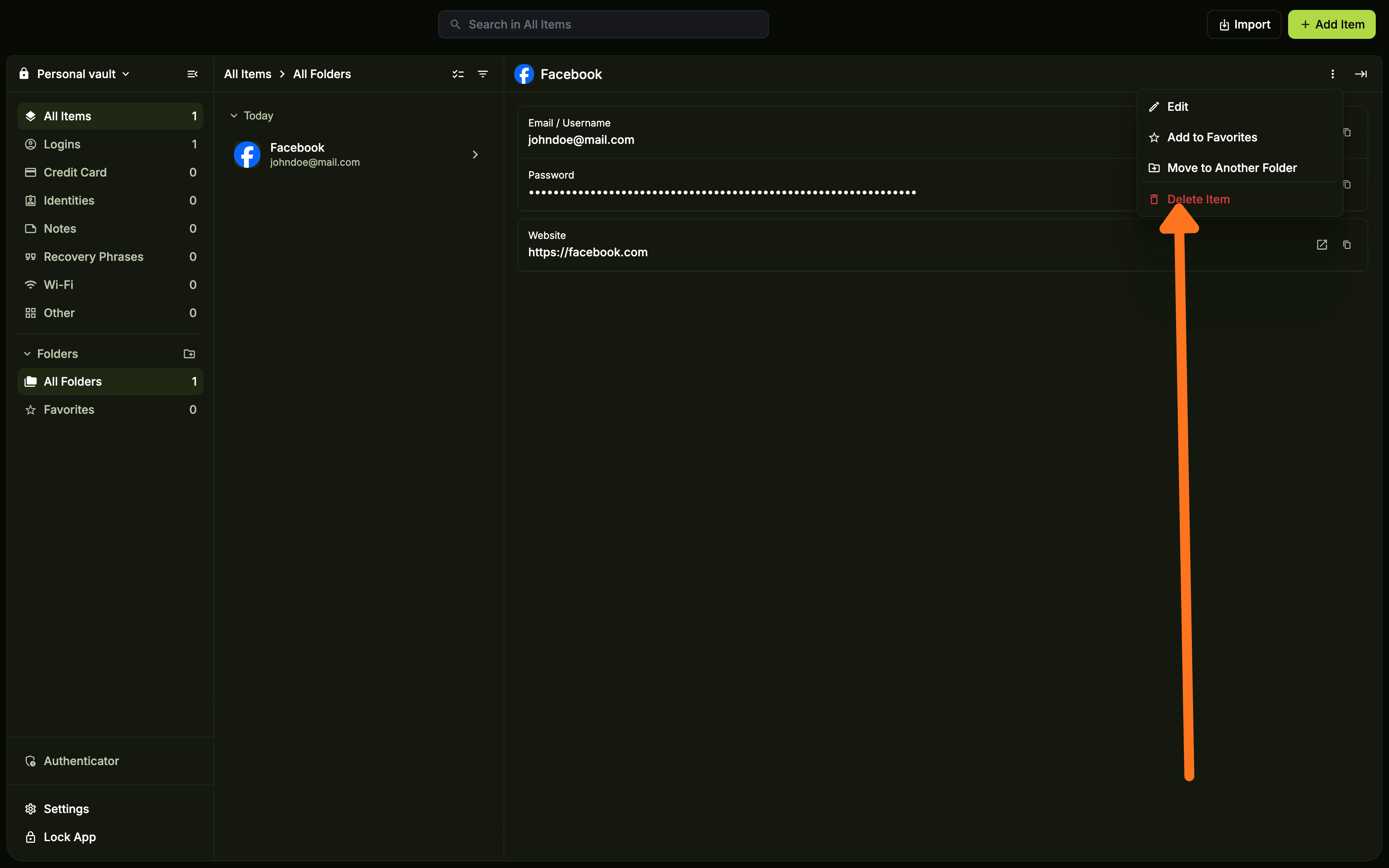
Task: Click the search magnifier icon
Action: (455, 24)
